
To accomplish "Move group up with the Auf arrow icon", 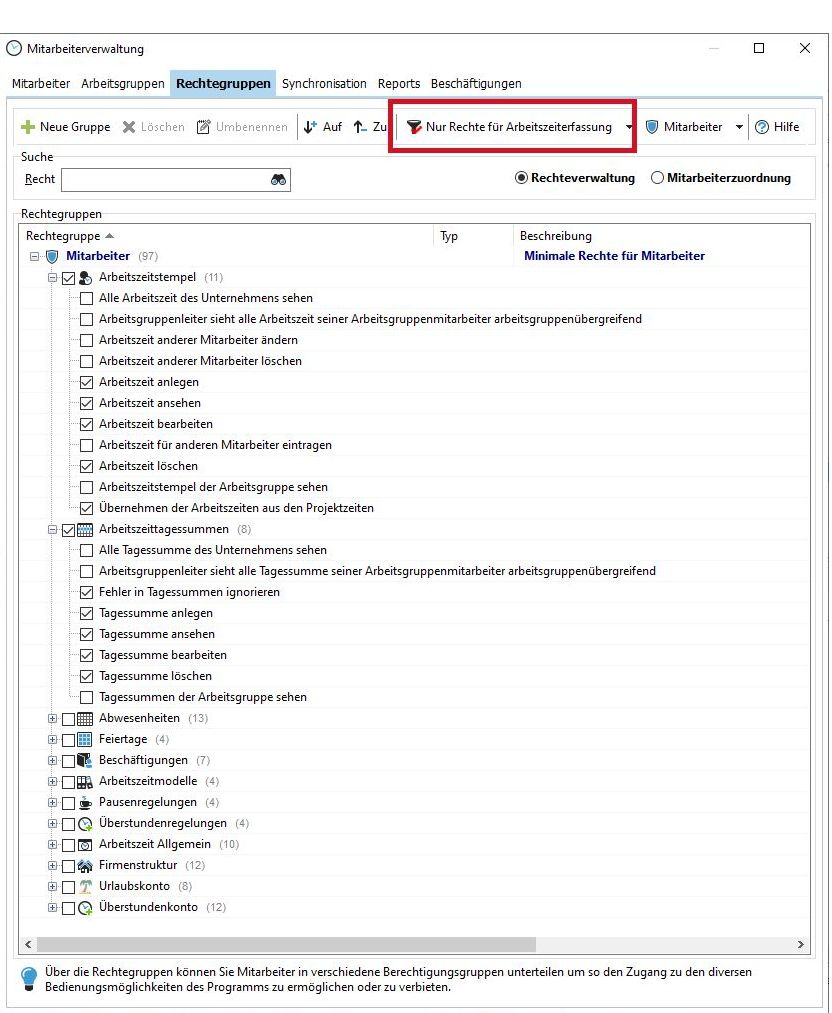I will click(311, 127).
